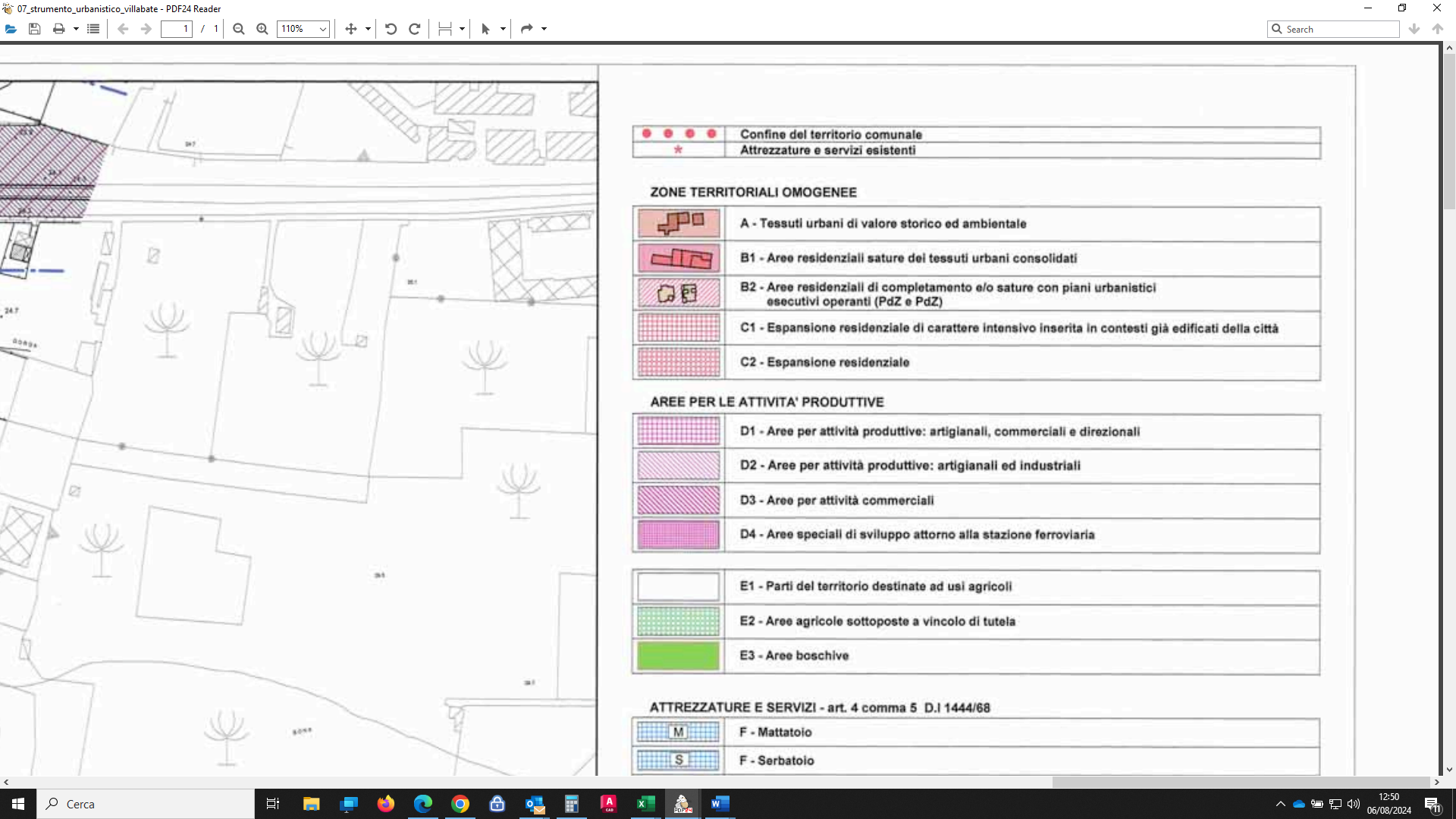Click the 'F - Mattatoio' legend text
The height and width of the screenshot is (819, 1456).
776,733
